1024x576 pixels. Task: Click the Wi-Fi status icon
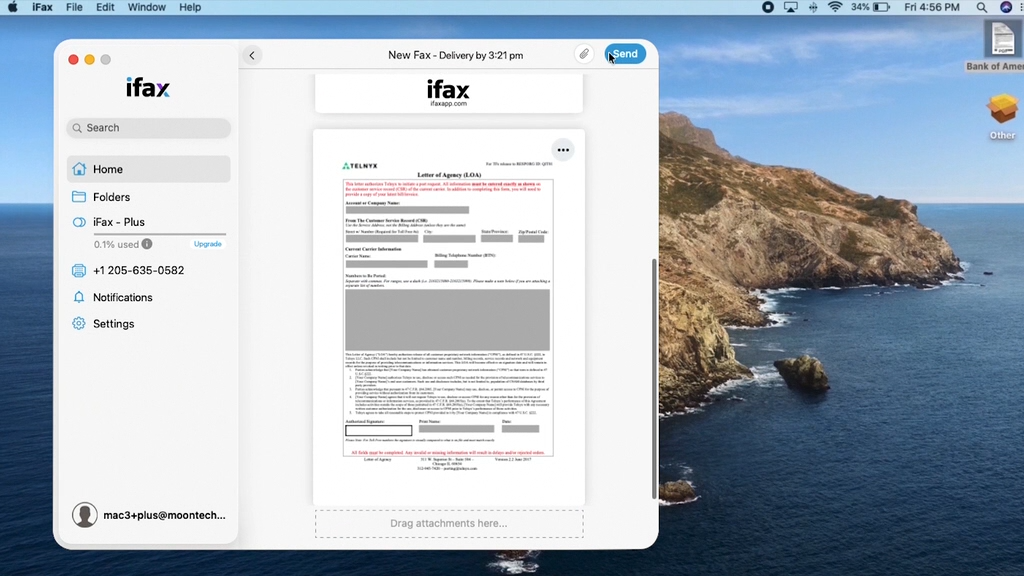(835, 7)
